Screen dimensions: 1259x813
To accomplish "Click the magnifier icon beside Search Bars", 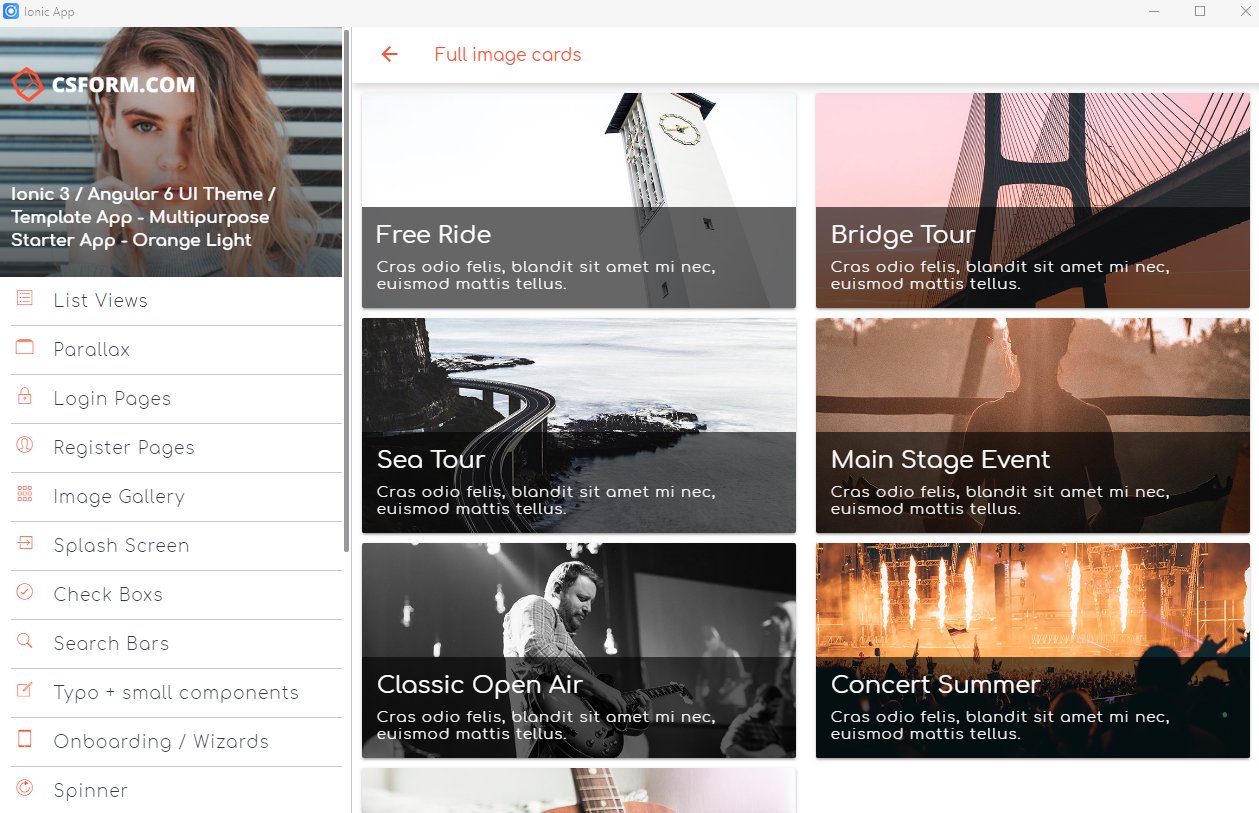I will point(25,641).
